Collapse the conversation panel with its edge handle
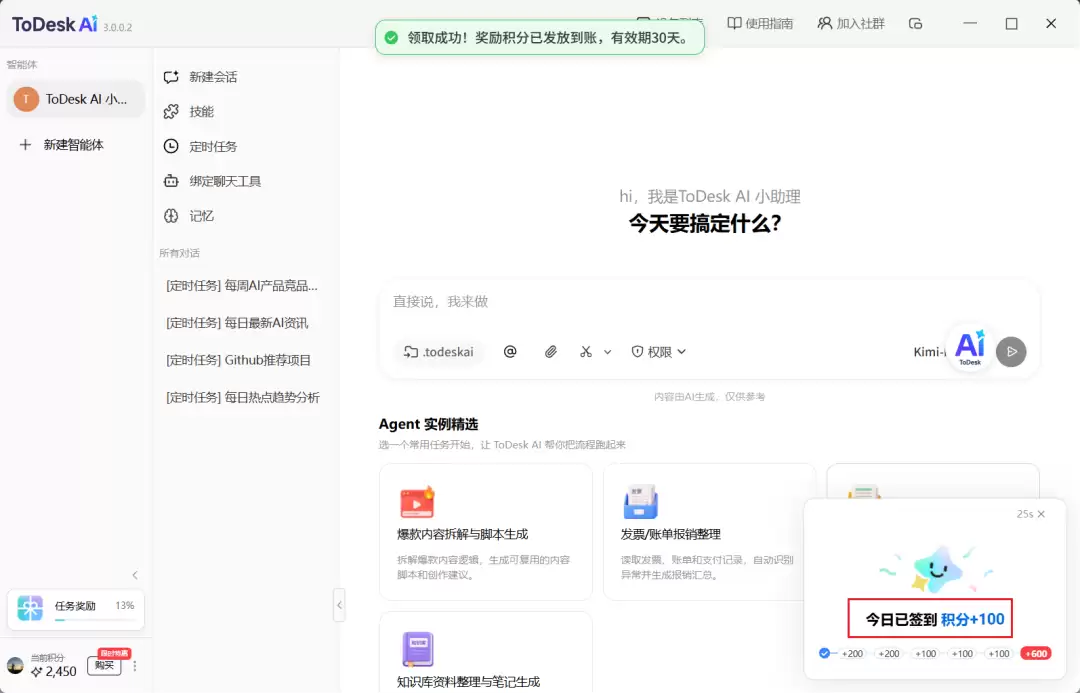Image resolution: width=1080 pixels, height=693 pixels. (339, 605)
